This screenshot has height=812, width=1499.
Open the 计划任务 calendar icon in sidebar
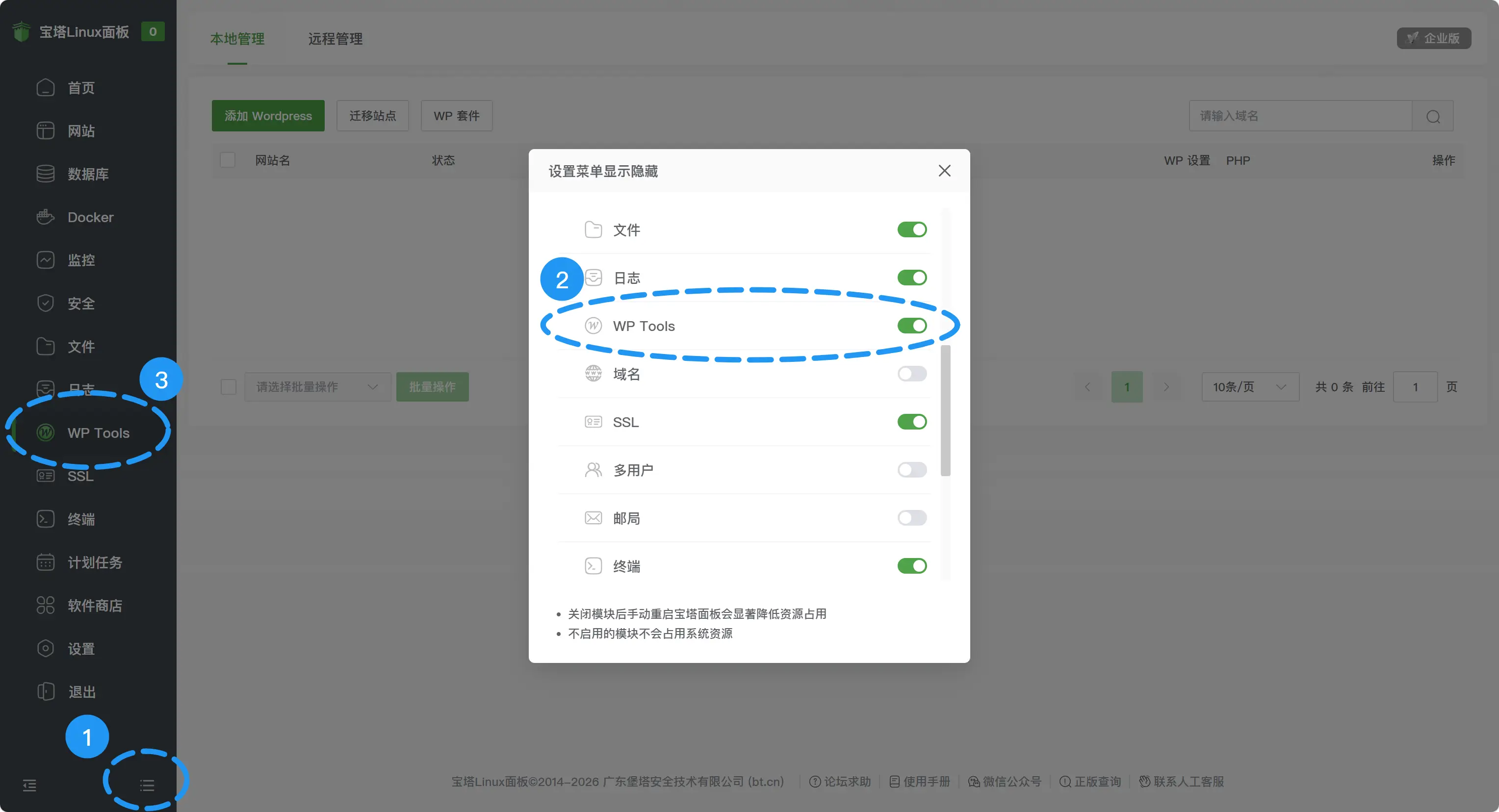coord(46,562)
